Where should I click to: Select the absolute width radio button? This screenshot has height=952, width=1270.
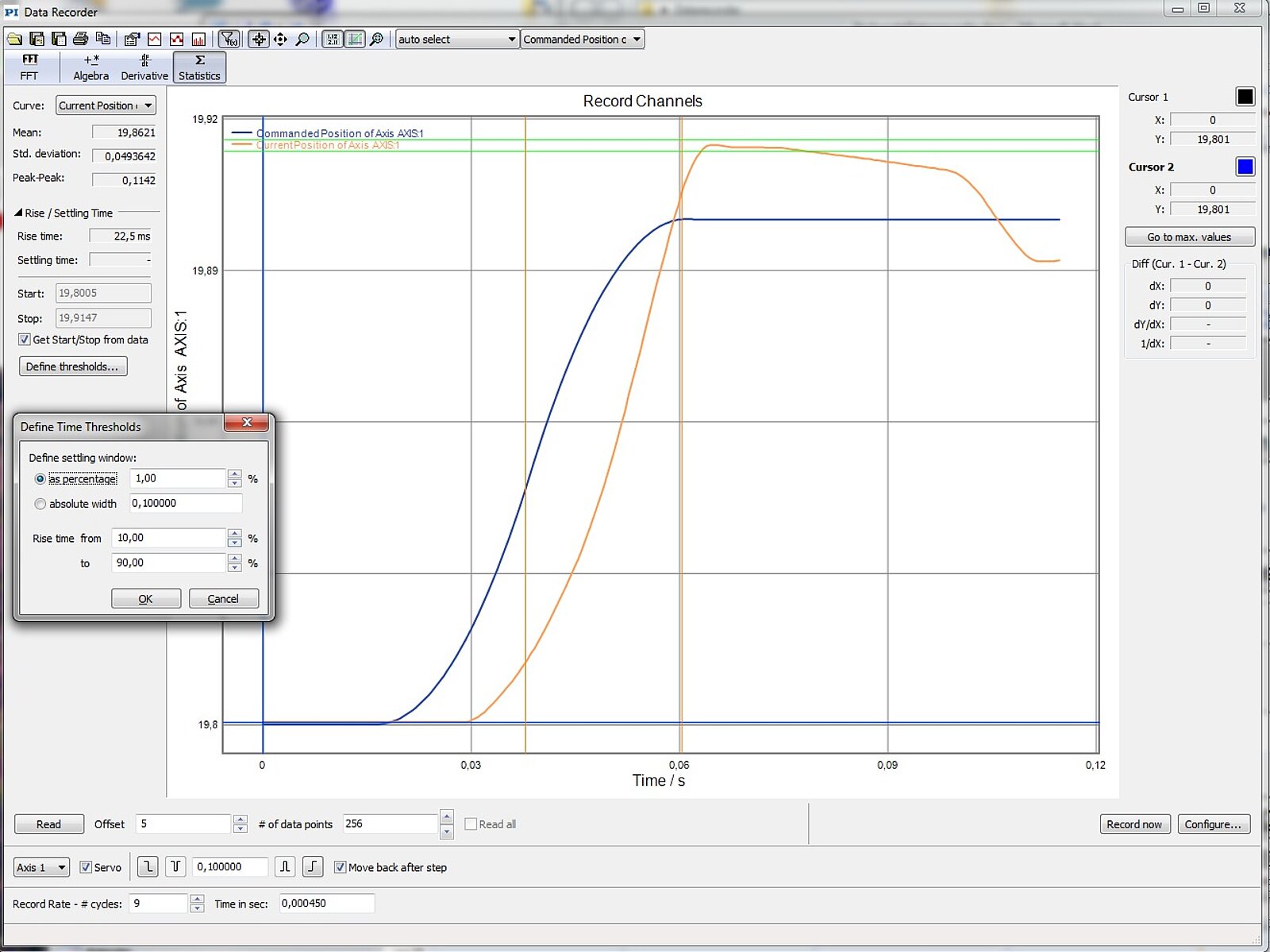pos(40,504)
